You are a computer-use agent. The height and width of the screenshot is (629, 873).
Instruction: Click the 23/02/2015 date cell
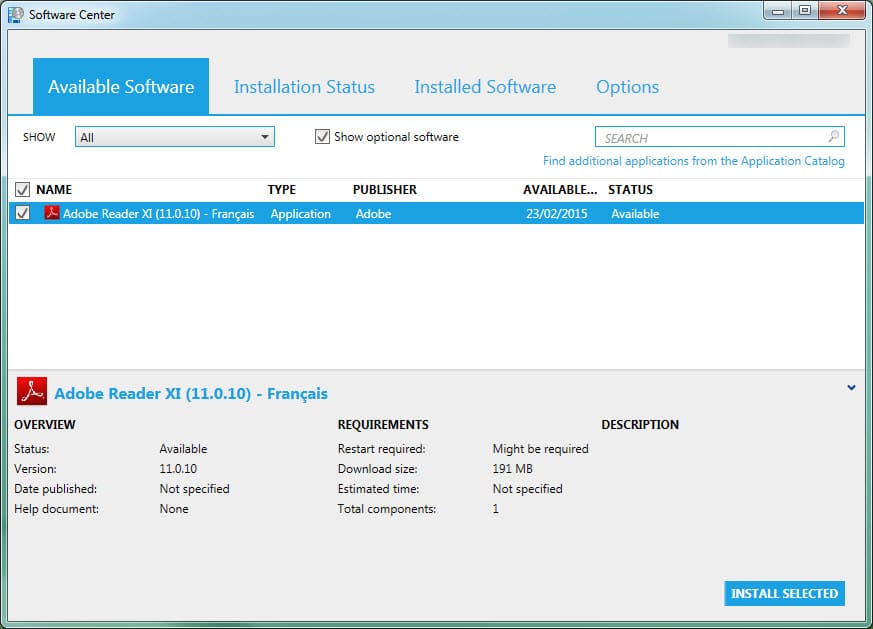[x=557, y=214]
